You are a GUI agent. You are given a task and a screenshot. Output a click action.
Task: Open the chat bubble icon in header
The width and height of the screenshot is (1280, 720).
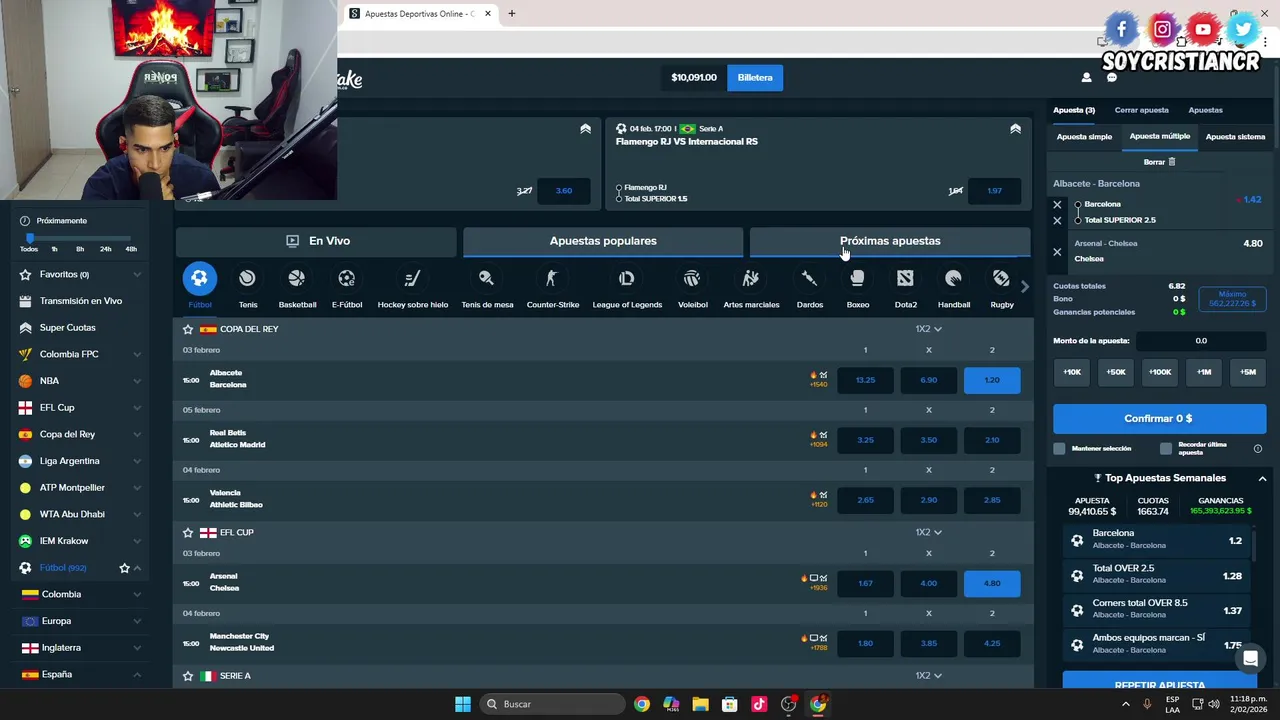tap(1111, 77)
